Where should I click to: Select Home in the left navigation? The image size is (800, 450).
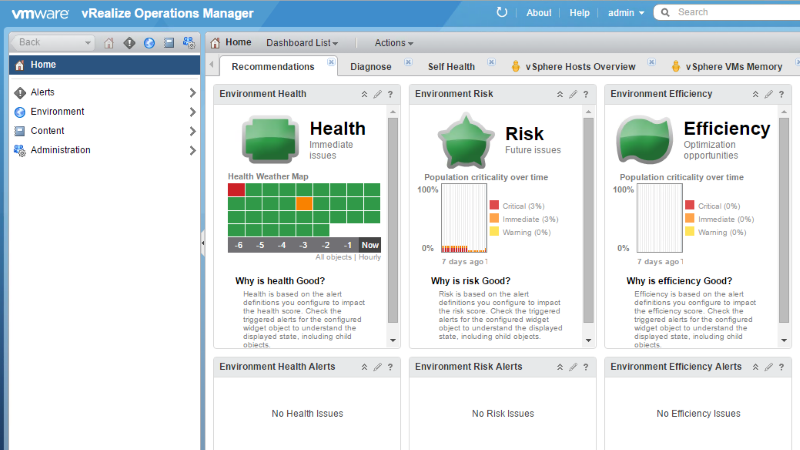point(105,65)
